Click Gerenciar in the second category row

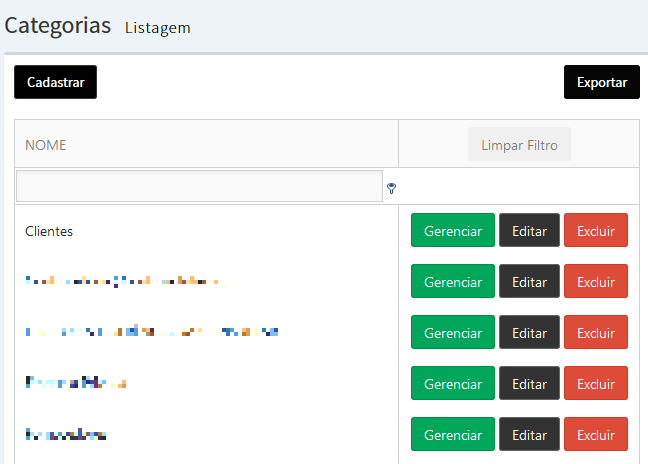tap(453, 281)
